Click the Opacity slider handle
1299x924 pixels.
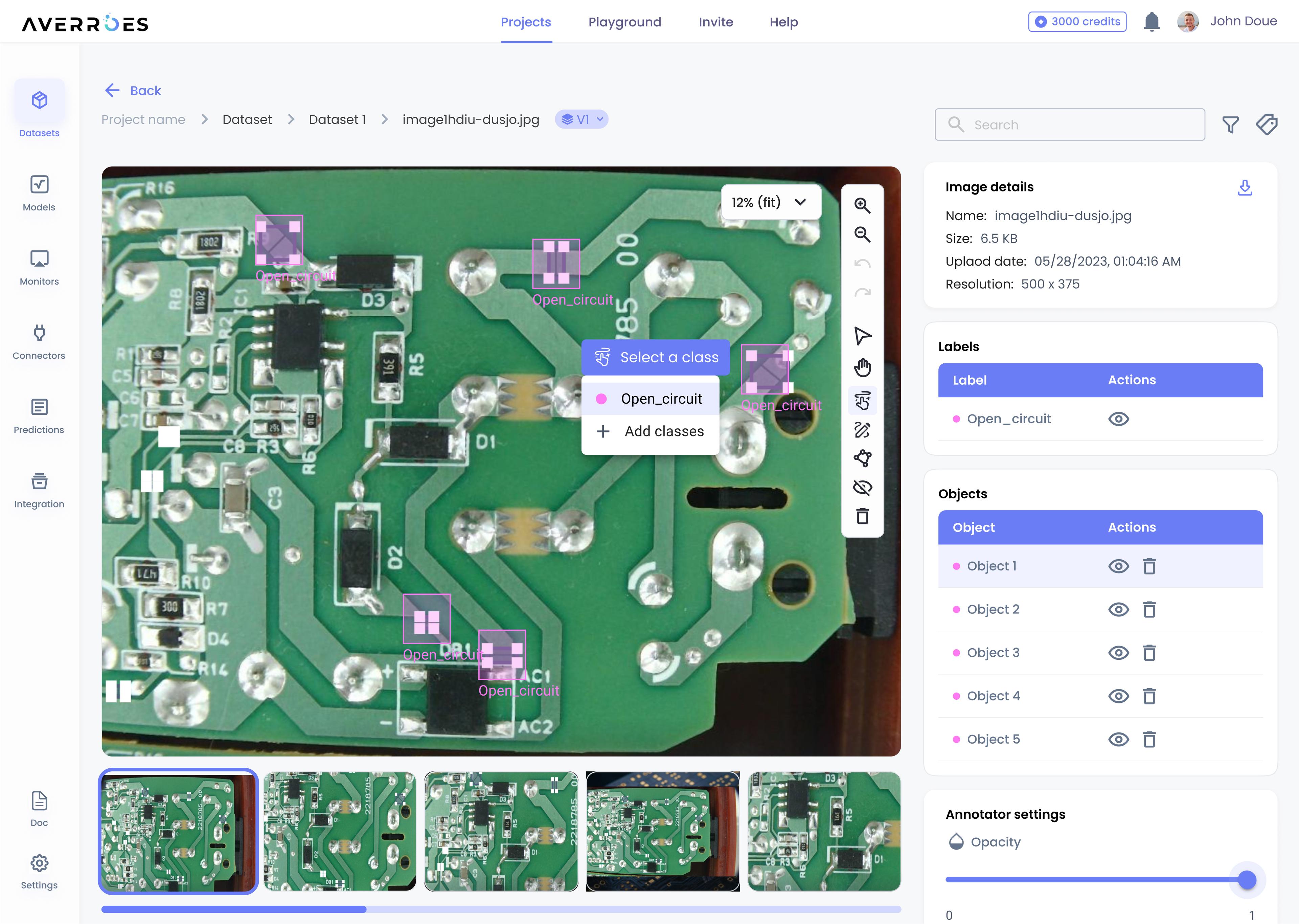[1247, 880]
